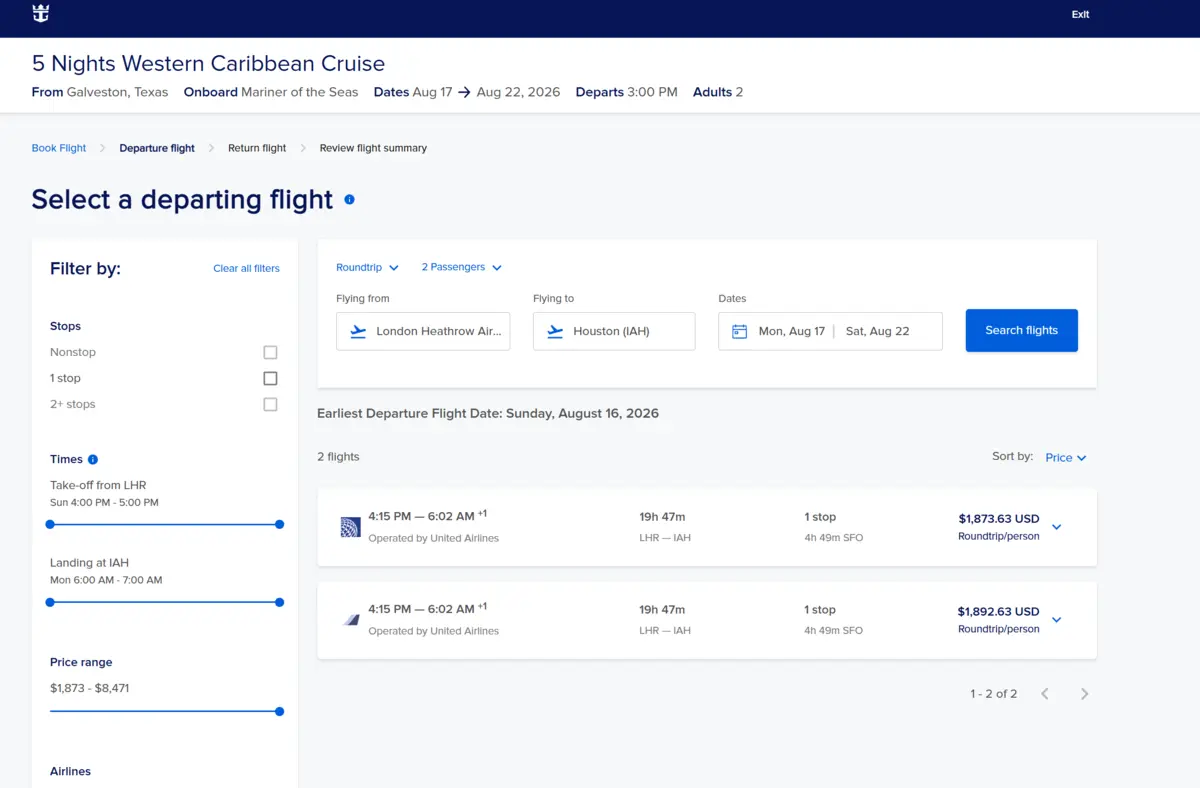Go to previous page of results arrow
Screen dimensions: 1200x788
tap(1045, 694)
